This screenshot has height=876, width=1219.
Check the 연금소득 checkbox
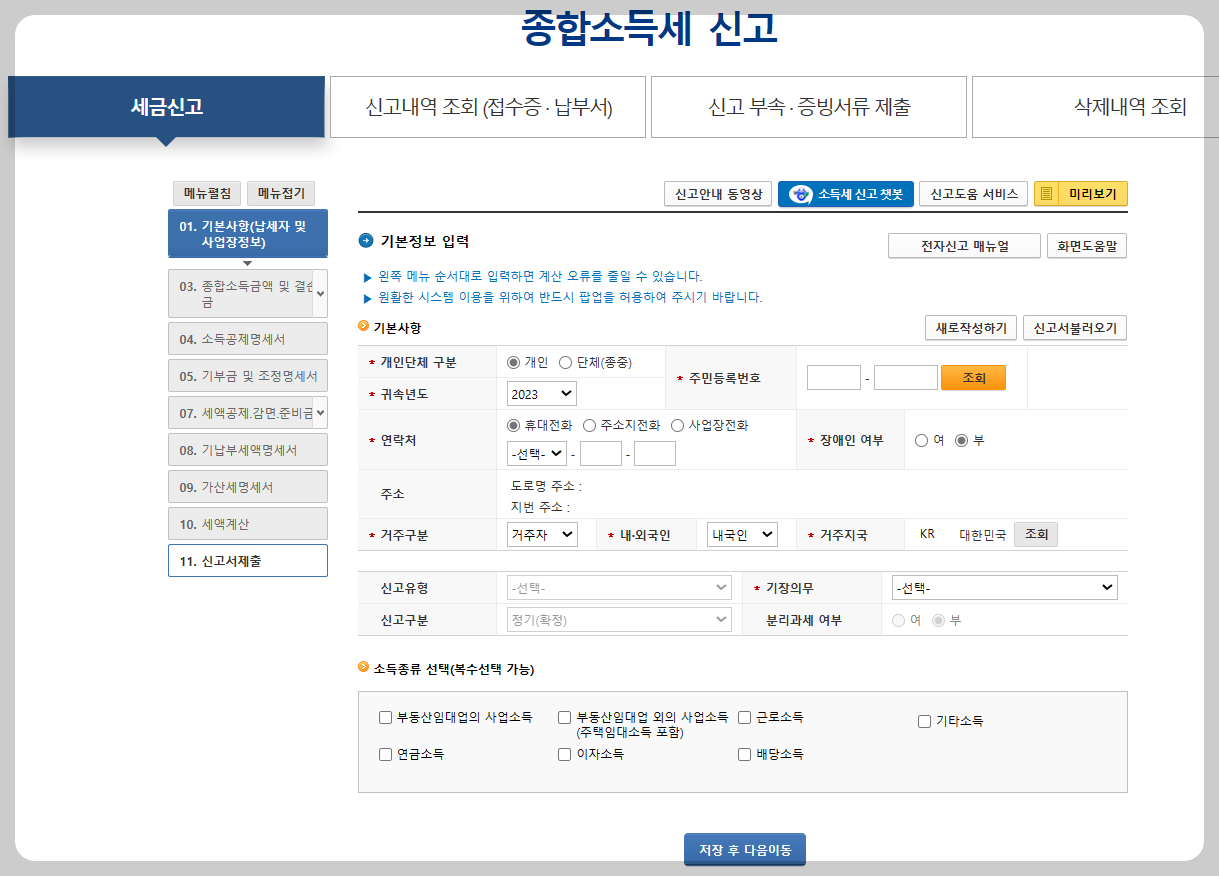pos(385,754)
